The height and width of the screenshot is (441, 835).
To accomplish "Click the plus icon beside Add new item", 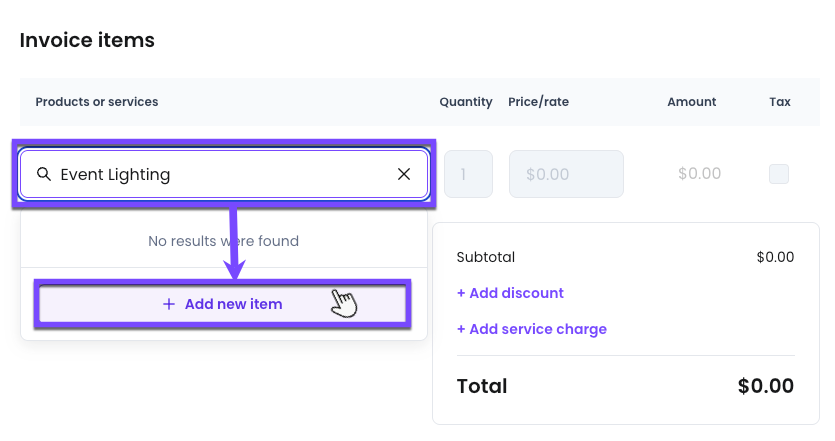I will click(x=168, y=304).
